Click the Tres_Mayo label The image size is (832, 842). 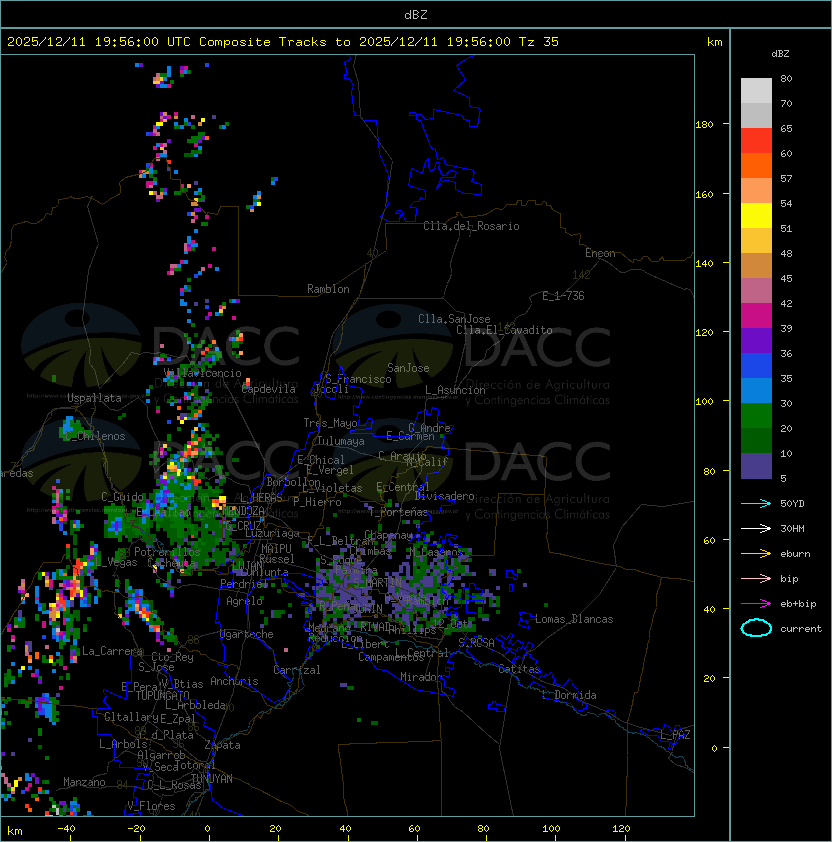[x=330, y=423]
